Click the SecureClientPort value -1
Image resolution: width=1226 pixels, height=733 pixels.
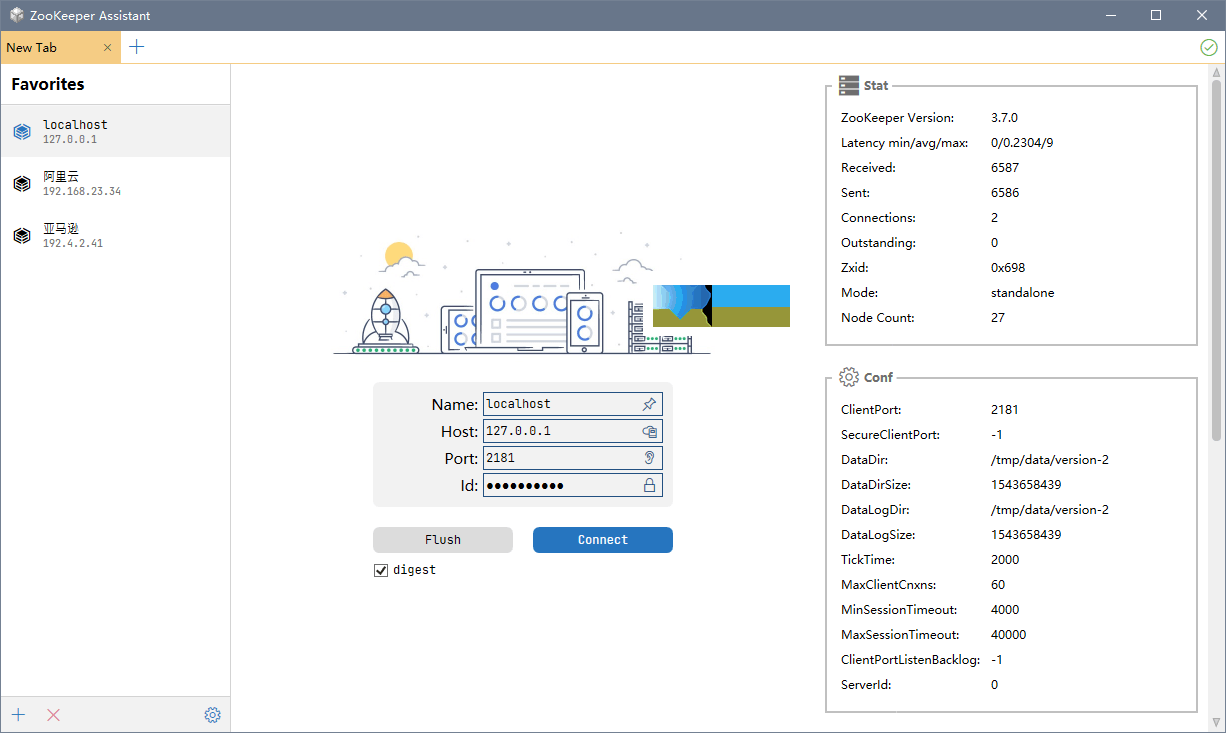tap(997, 435)
